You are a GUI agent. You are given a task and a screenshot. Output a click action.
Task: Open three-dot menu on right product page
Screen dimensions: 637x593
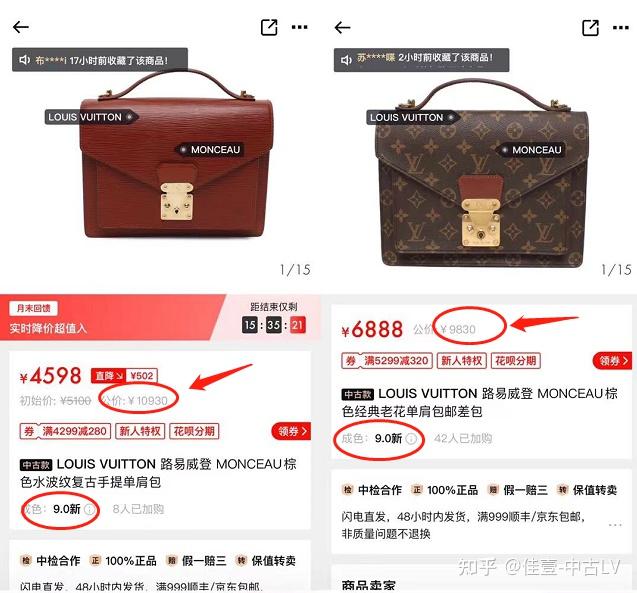pyautogui.click(x=621, y=28)
